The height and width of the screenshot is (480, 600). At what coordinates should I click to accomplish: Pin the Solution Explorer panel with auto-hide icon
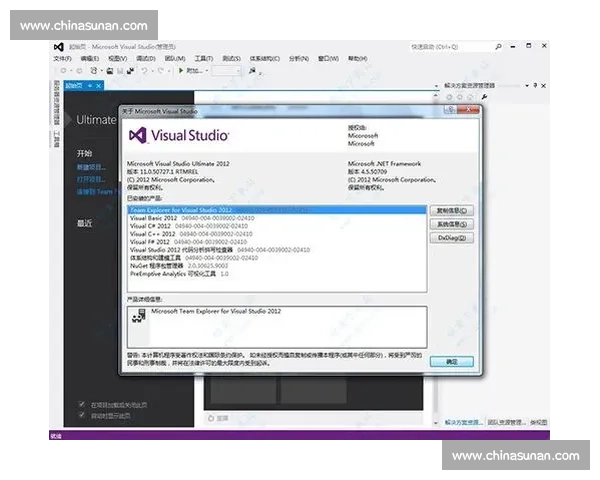(x=535, y=85)
